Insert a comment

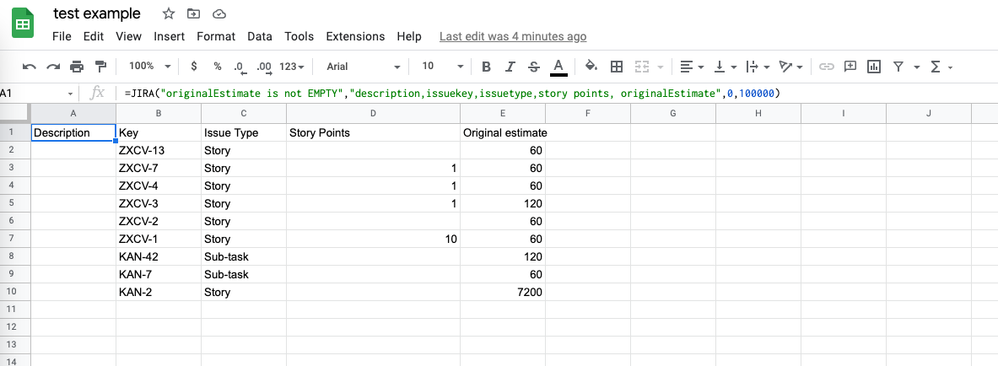[850, 66]
